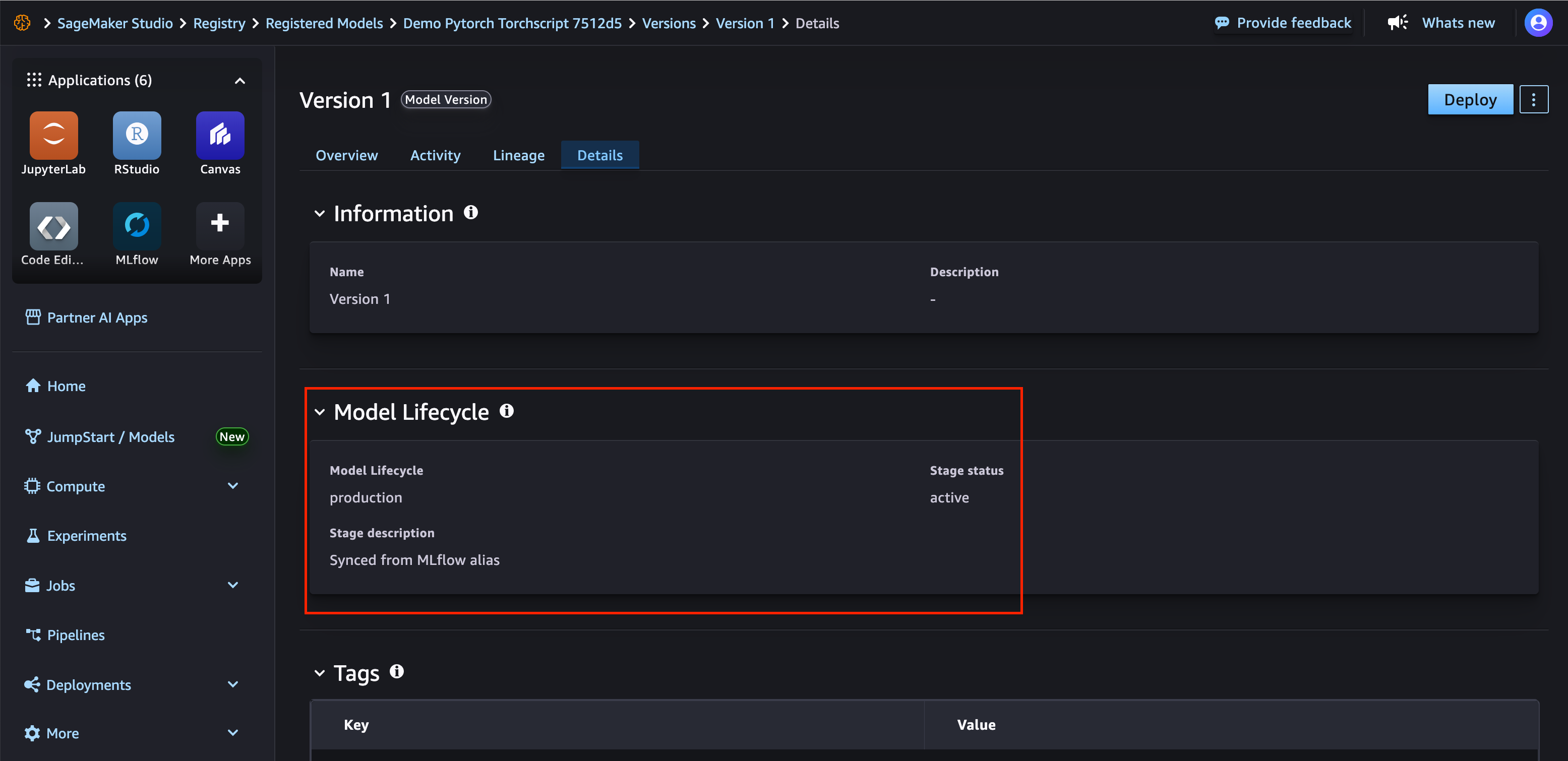Select the 'production' lifecycle value
This screenshot has width=1568, height=761.
tap(366, 497)
